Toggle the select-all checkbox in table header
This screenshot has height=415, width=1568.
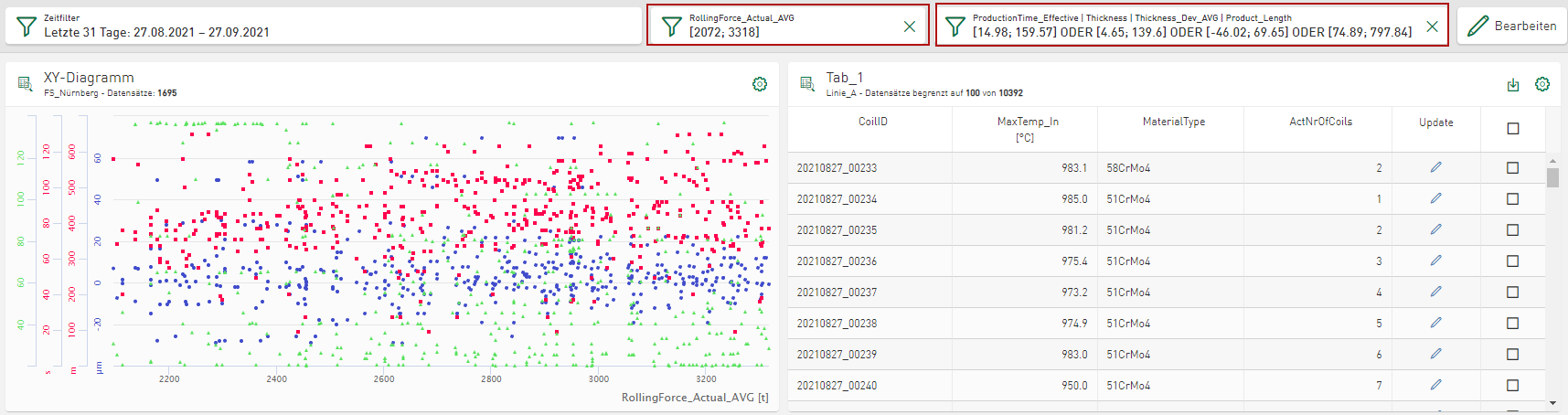tap(1513, 128)
